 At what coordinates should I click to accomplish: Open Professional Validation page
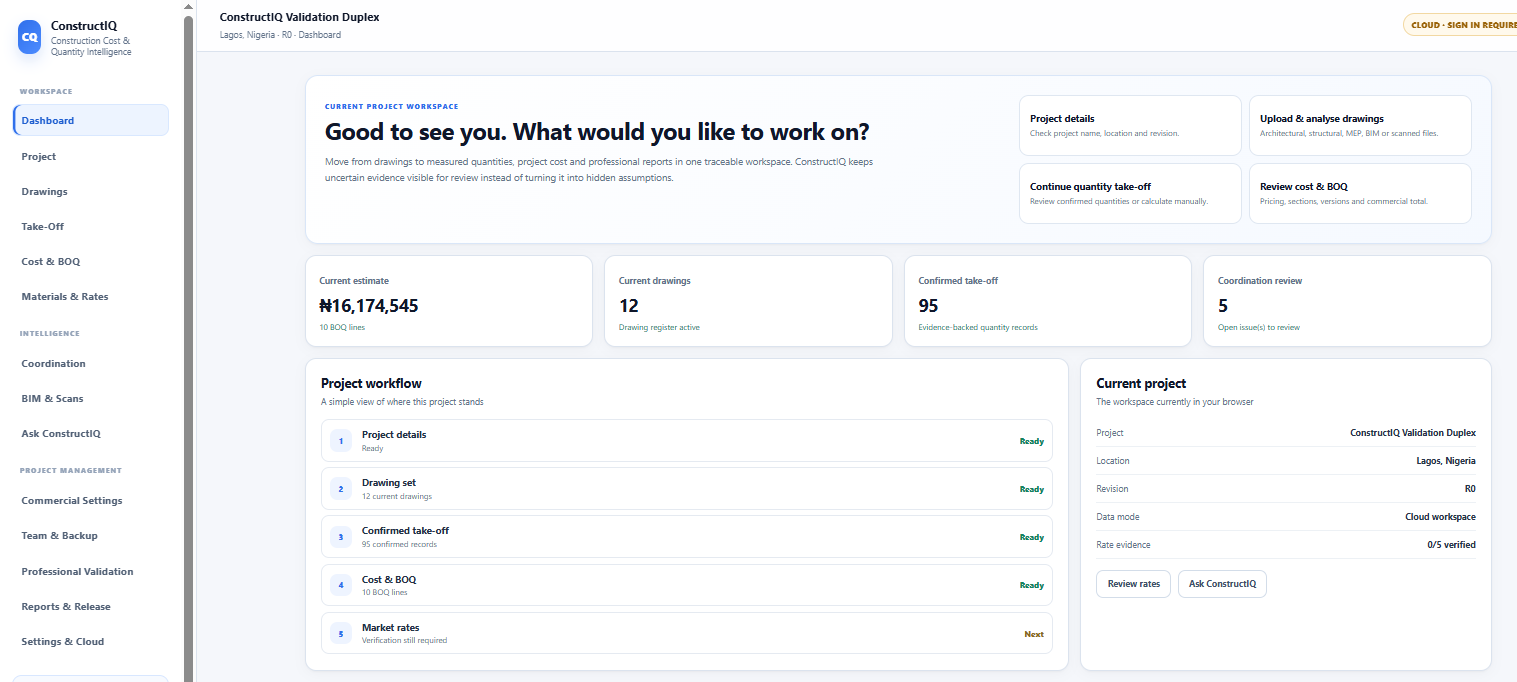coord(91,571)
